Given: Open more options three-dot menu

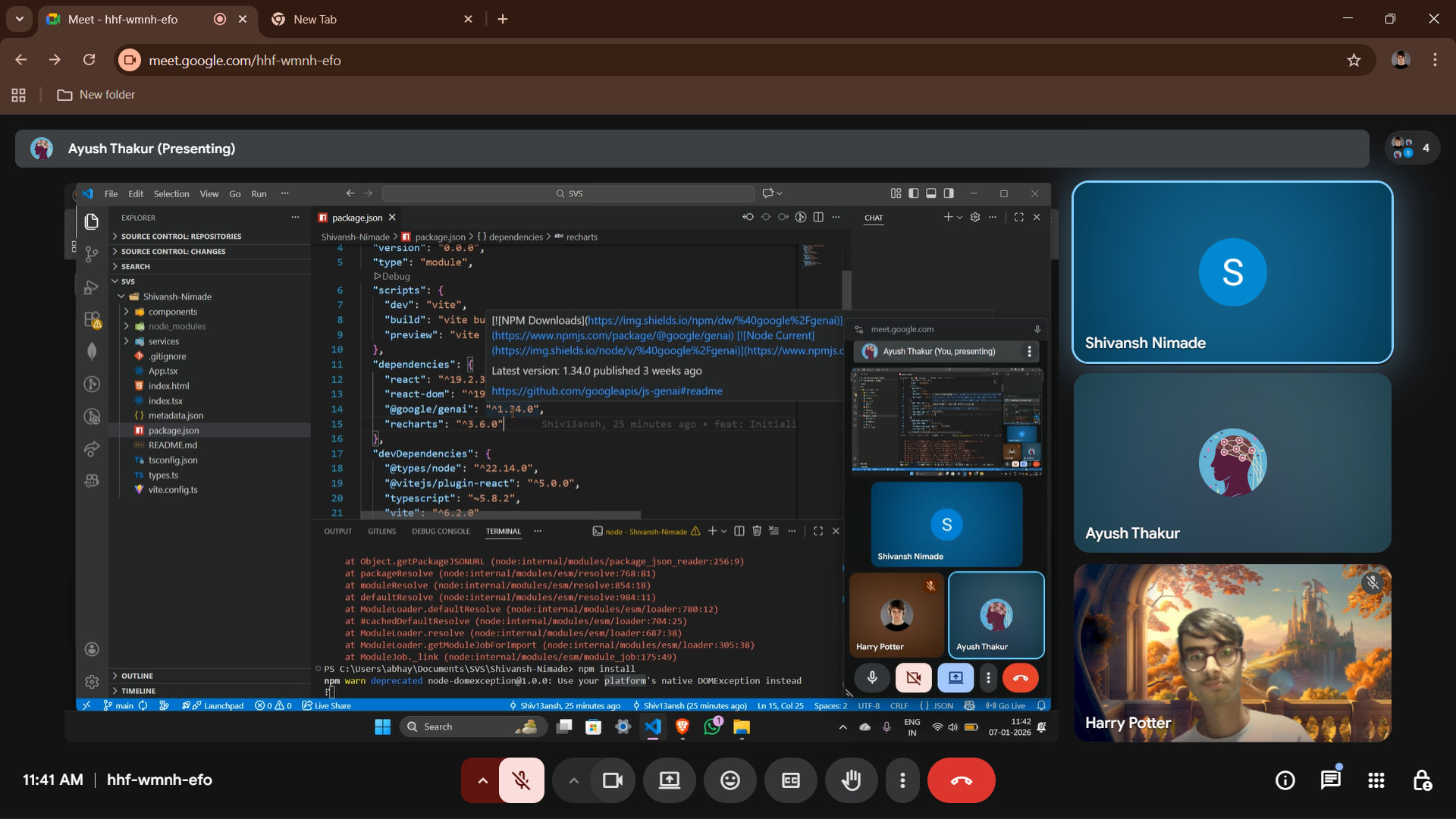Looking at the screenshot, I should pos(902,780).
